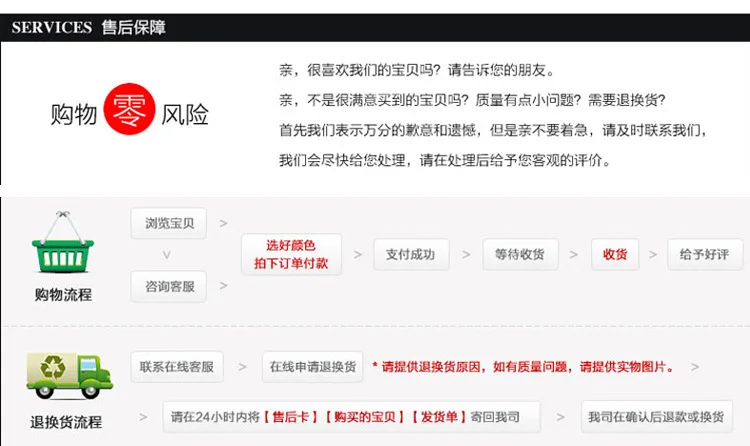Image resolution: width=750 pixels, height=446 pixels.
Task: Click the arrow between 收货 and 给予好评
Action: [653, 255]
